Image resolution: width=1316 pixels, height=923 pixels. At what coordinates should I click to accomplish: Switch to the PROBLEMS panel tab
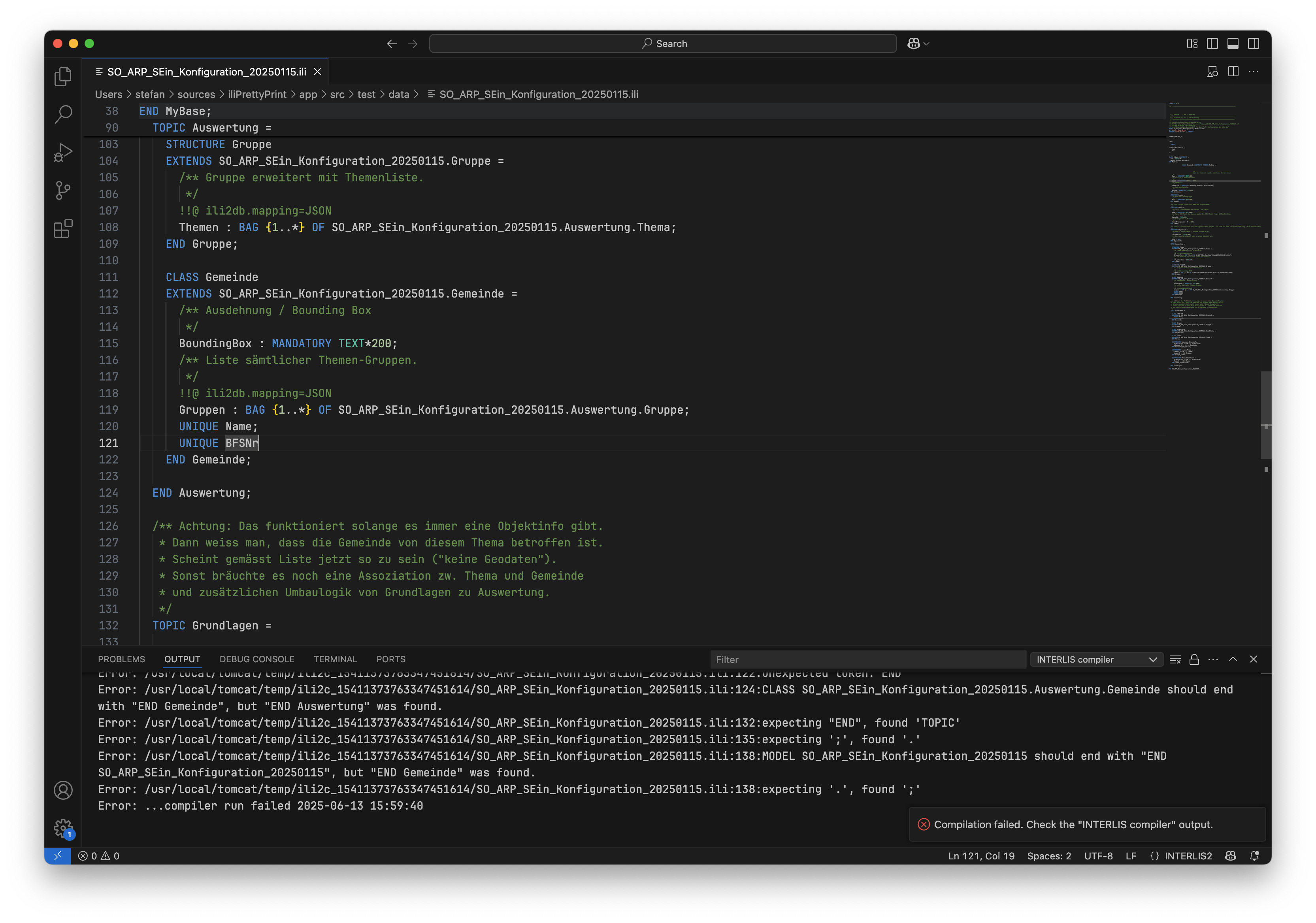point(121,659)
